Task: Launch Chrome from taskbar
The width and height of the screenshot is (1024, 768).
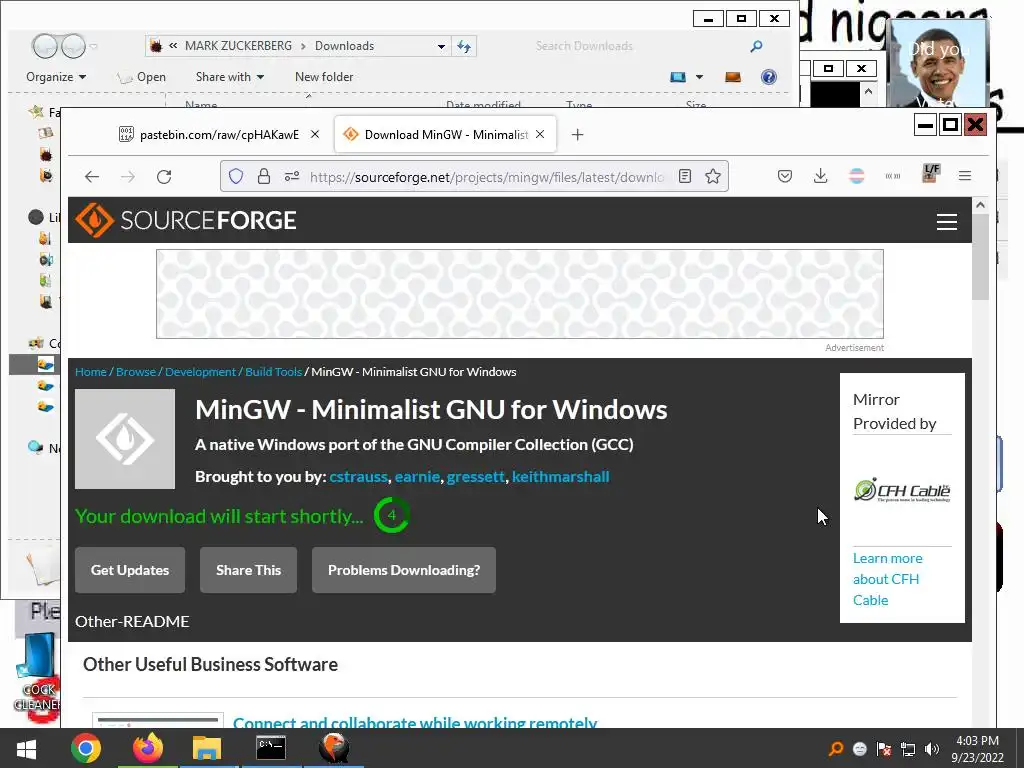Action: tap(86, 748)
